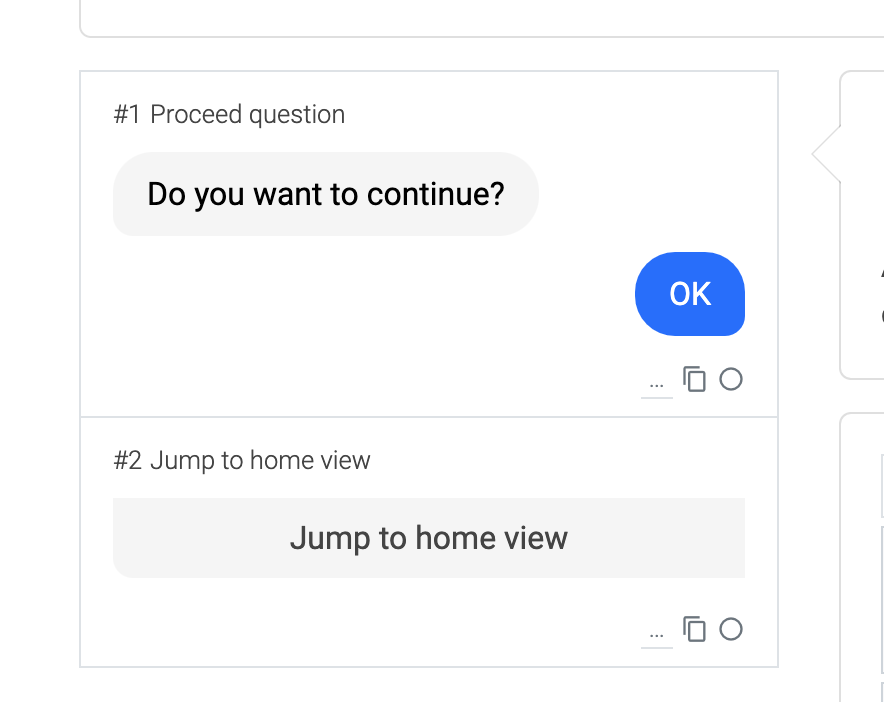Select the copy icon under the OK reply
The image size is (884, 702).
pyautogui.click(x=695, y=379)
